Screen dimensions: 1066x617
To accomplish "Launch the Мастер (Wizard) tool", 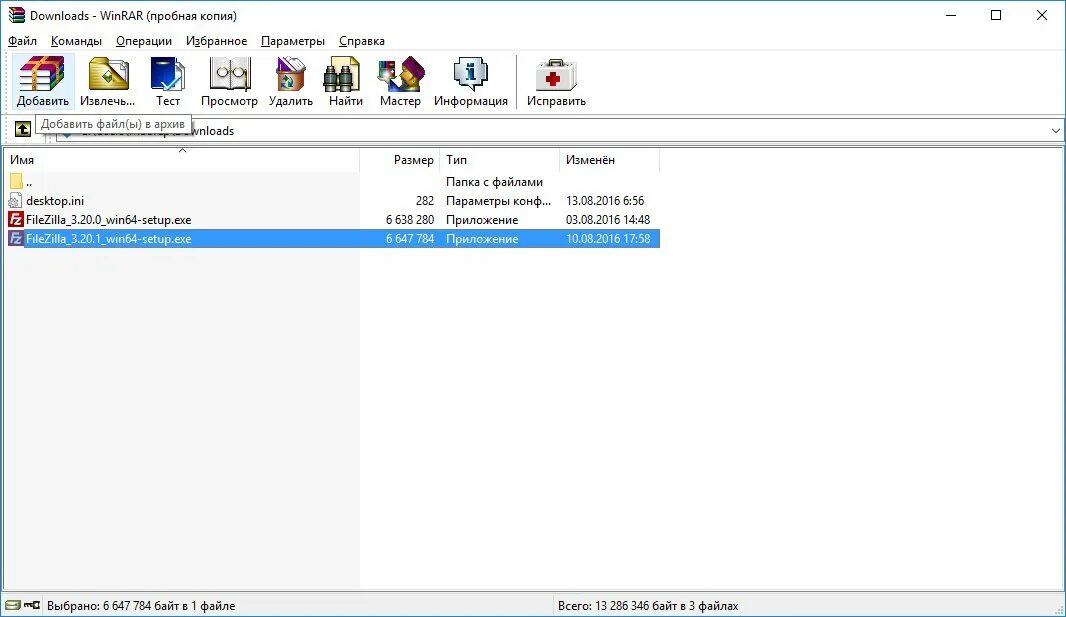I will click(x=400, y=81).
